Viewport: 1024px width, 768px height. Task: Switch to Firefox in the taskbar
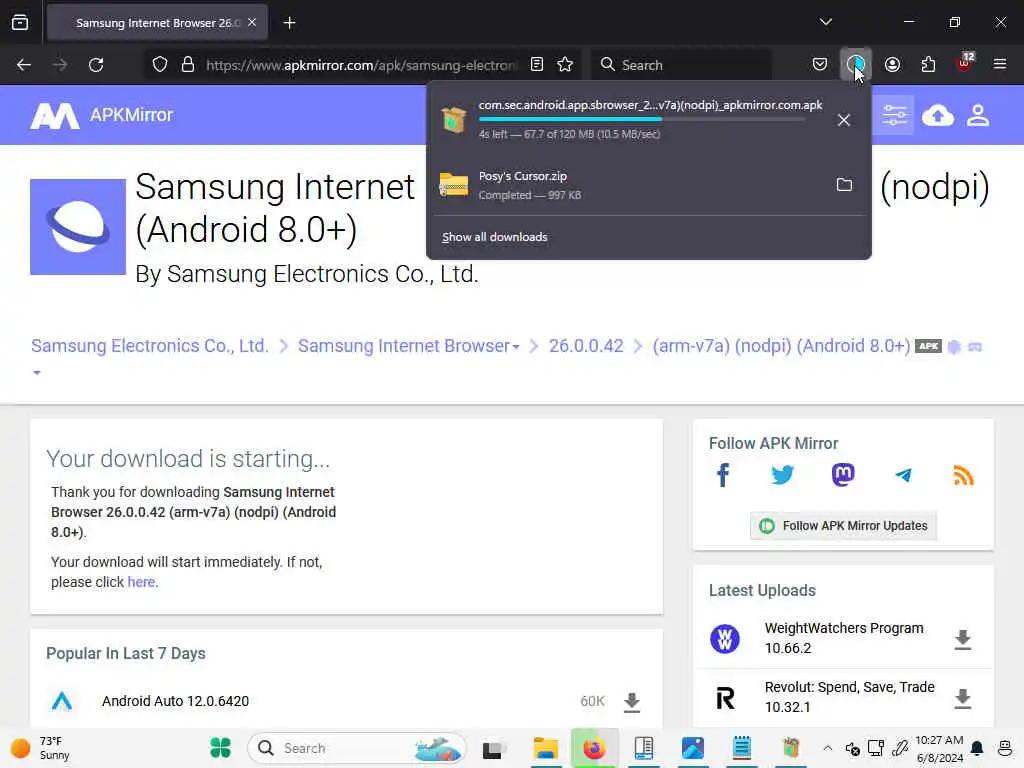click(594, 748)
